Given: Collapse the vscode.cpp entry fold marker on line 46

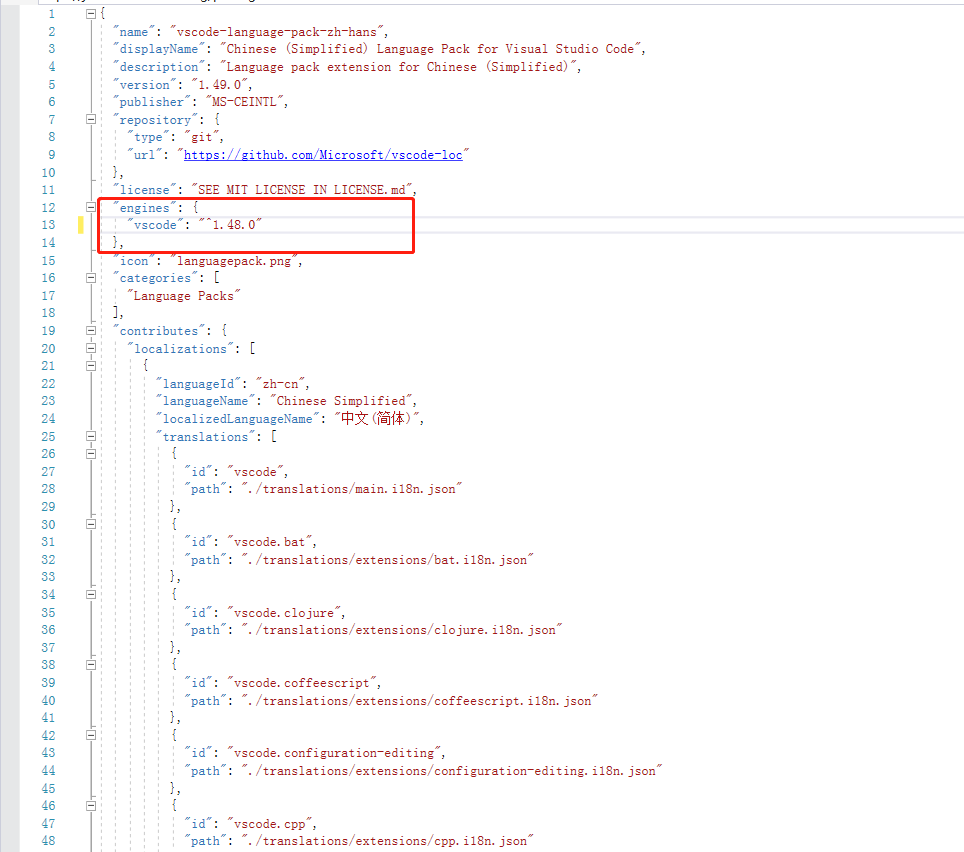Looking at the screenshot, I should tap(91, 805).
